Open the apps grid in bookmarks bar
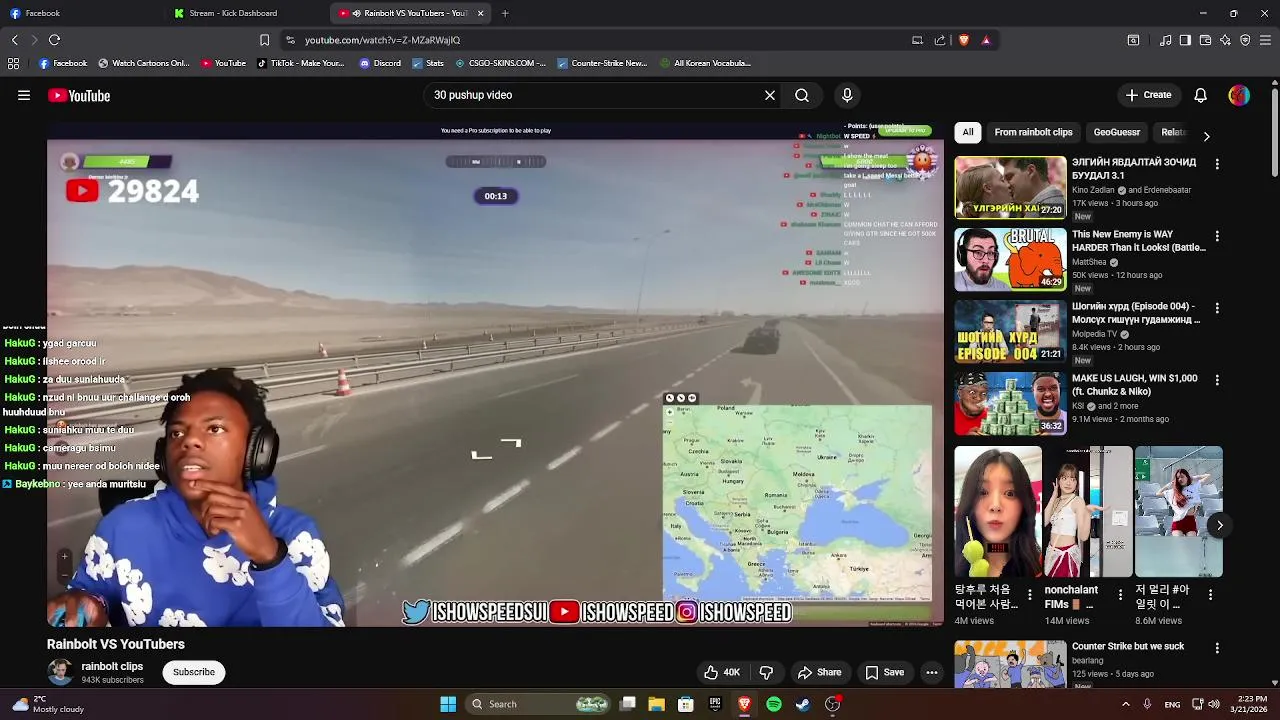The image size is (1280, 720). pos(13,63)
